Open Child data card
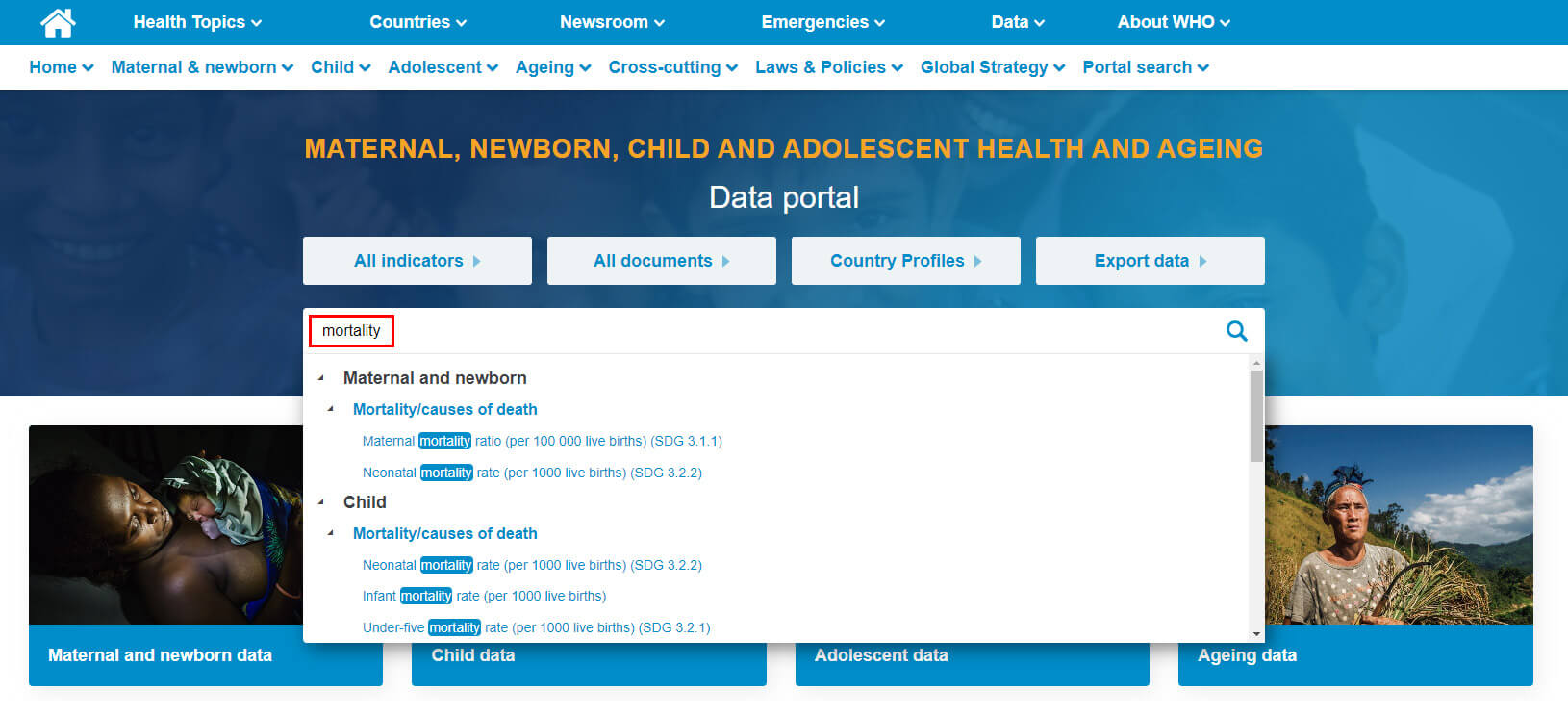Image resolution: width=1568 pixels, height=716 pixels. click(x=589, y=664)
